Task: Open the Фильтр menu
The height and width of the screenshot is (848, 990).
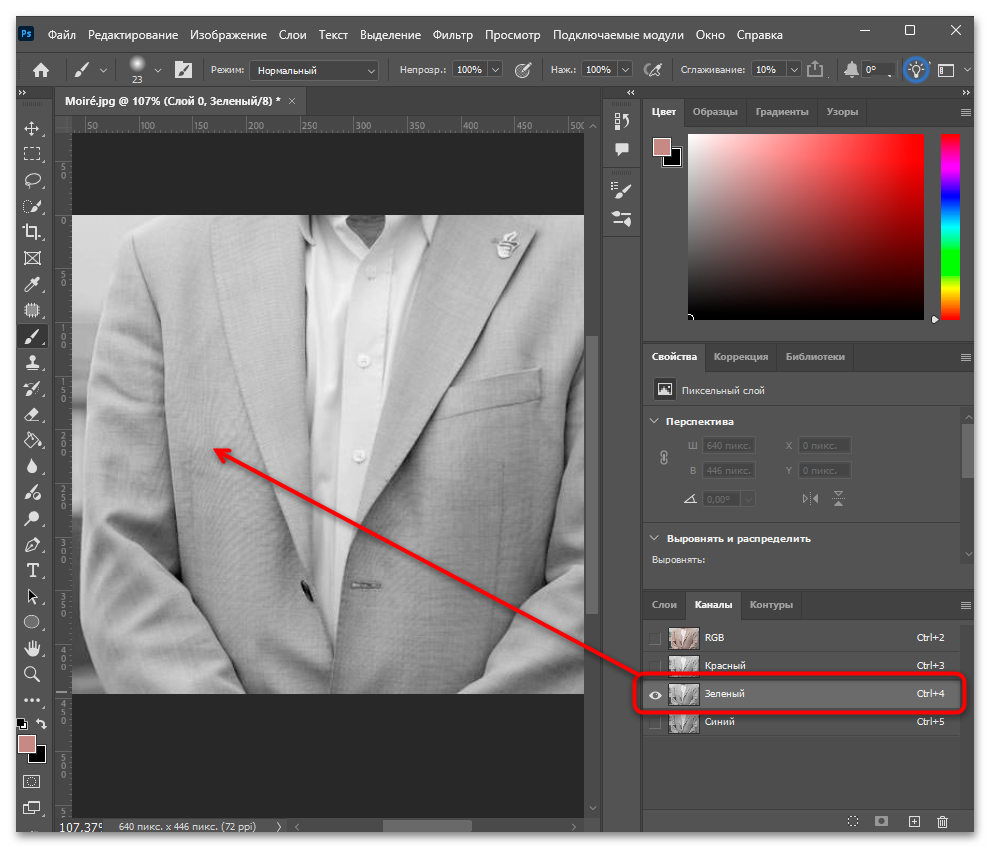Action: pos(452,35)
